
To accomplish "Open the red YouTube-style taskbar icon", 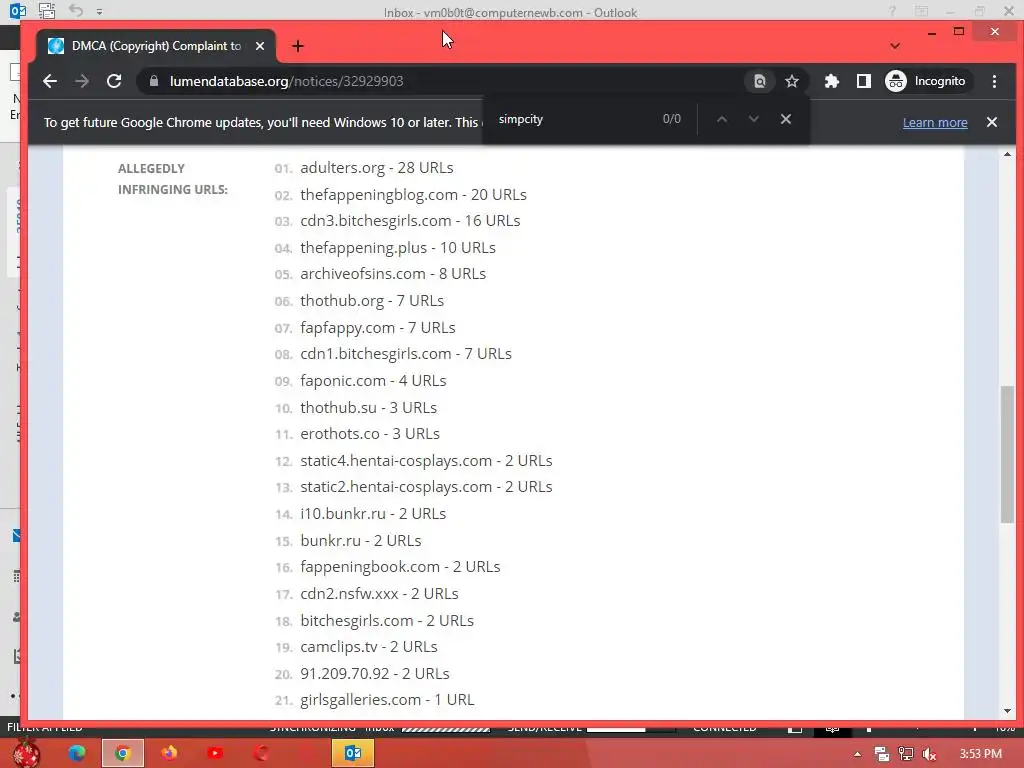I will tap(215, 753).
